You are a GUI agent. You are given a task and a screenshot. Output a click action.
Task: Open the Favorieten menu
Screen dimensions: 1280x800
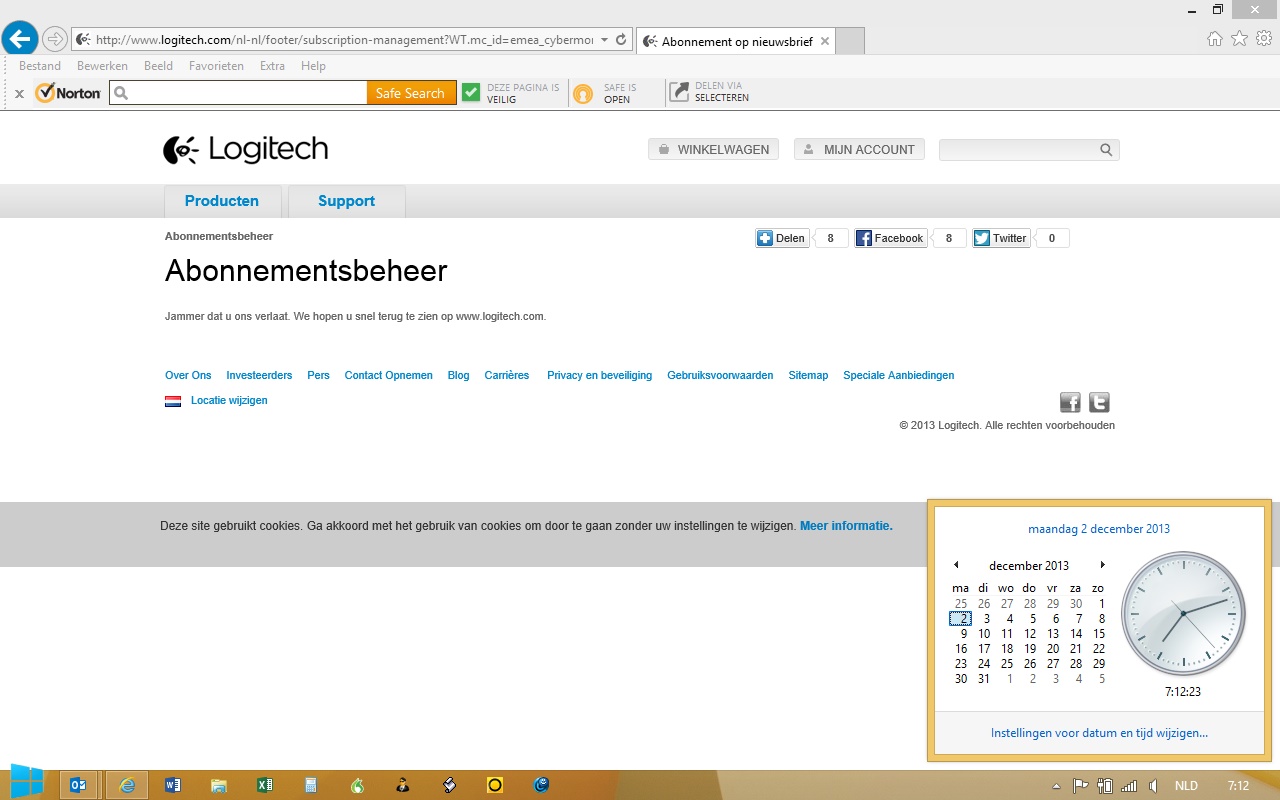216,66
